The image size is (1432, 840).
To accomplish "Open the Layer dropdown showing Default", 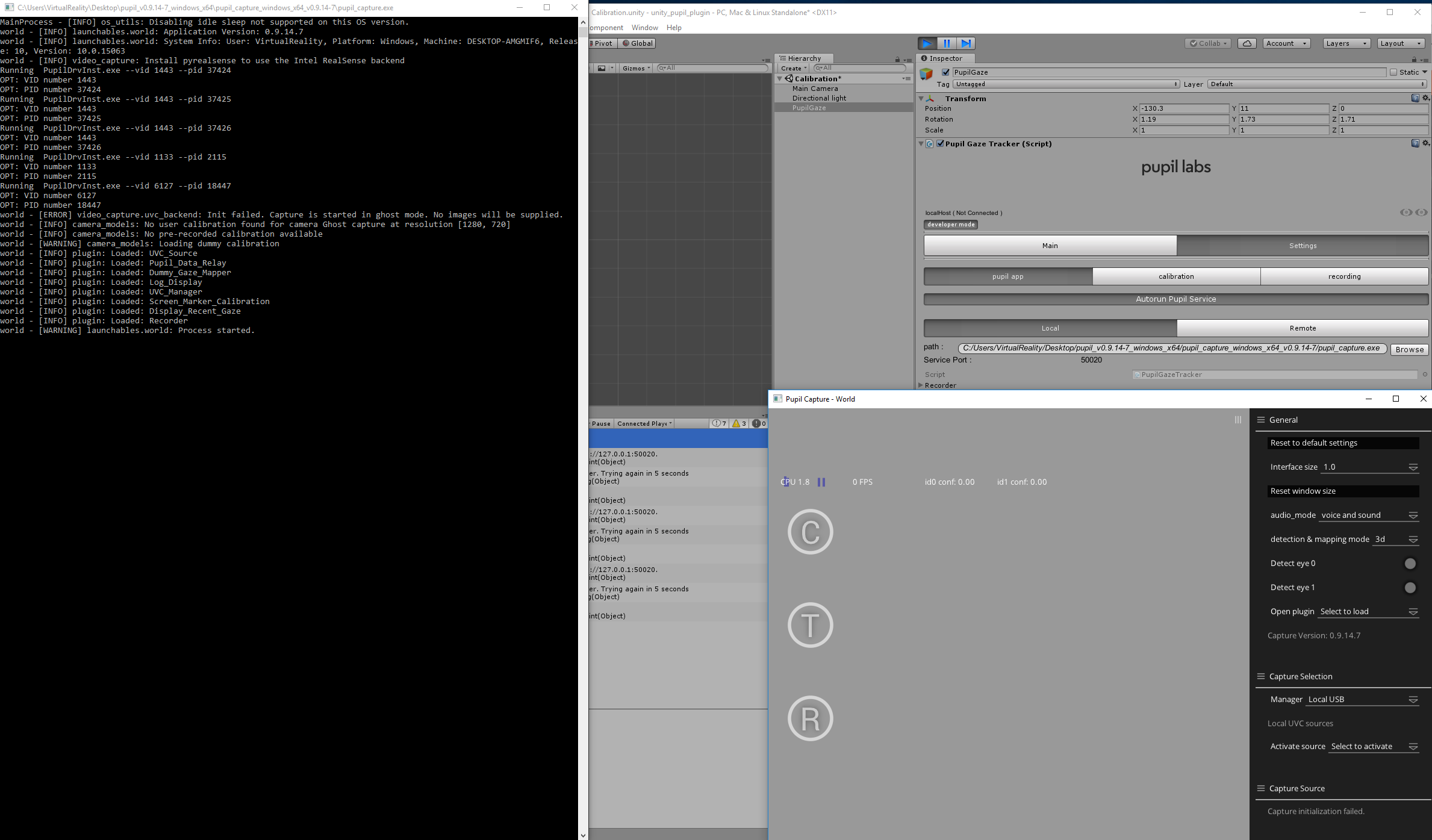I will (x=1318, y=84).
